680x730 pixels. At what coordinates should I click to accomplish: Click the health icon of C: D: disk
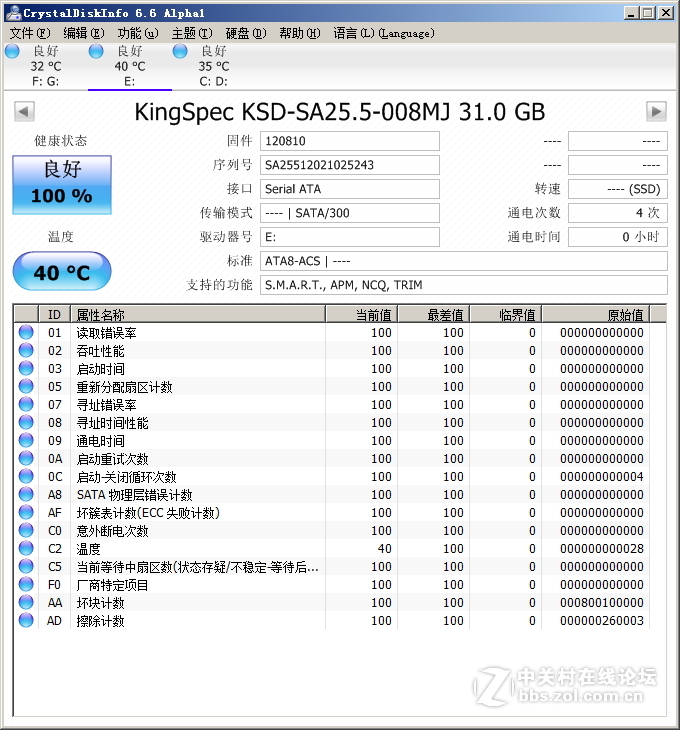click(x=180, y=51)
